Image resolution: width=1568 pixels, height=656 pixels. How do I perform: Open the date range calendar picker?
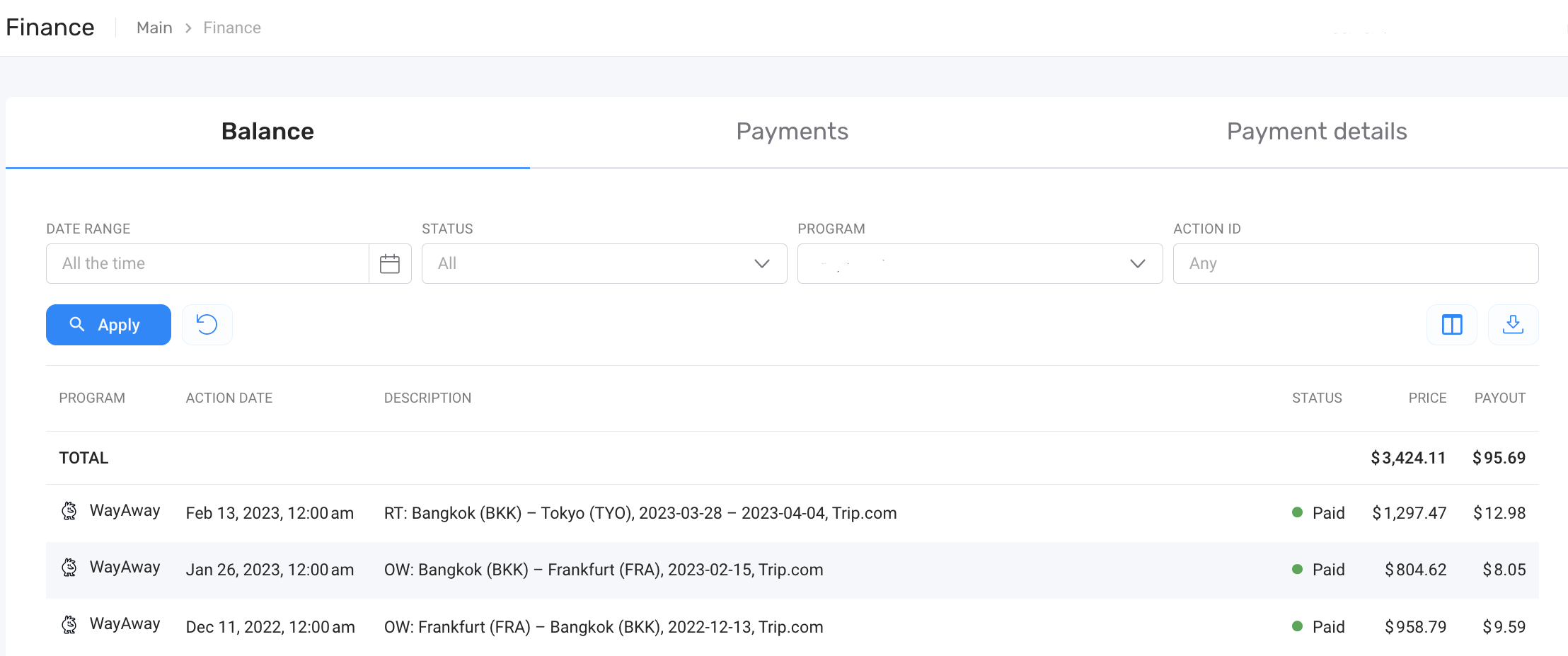tap(390, 264)
